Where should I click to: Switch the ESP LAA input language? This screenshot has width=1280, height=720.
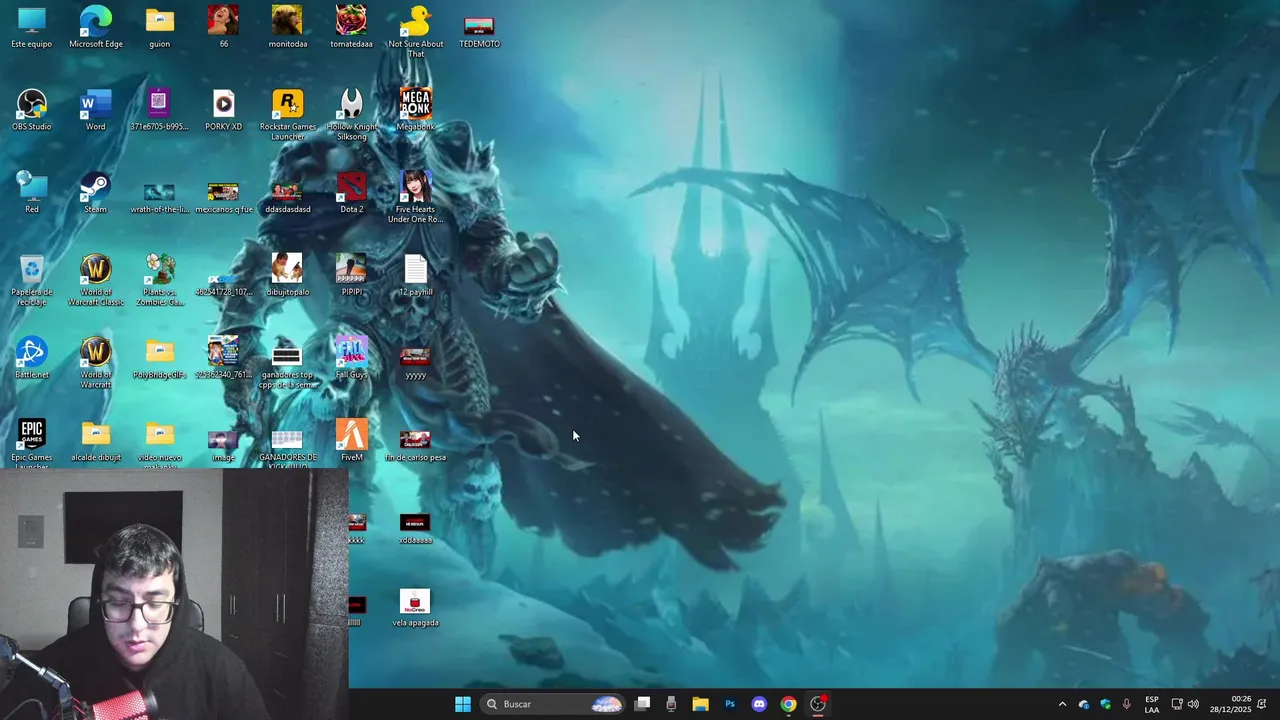point(1152,704)
